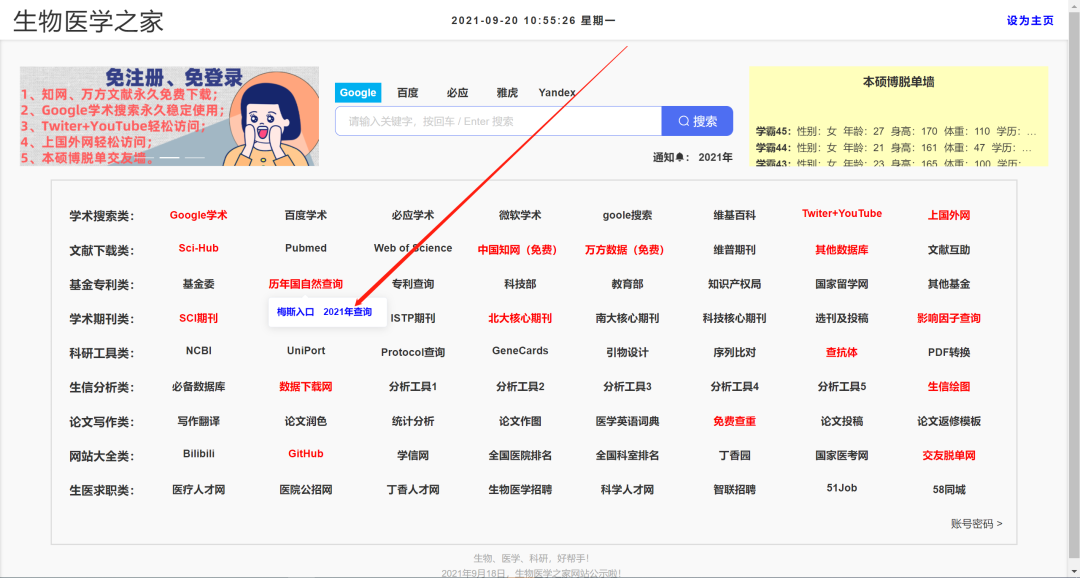The width and height of the screenshot is (1080, 578).
Task: Open the 影响因子查询 link
Action: pos(949,318)
